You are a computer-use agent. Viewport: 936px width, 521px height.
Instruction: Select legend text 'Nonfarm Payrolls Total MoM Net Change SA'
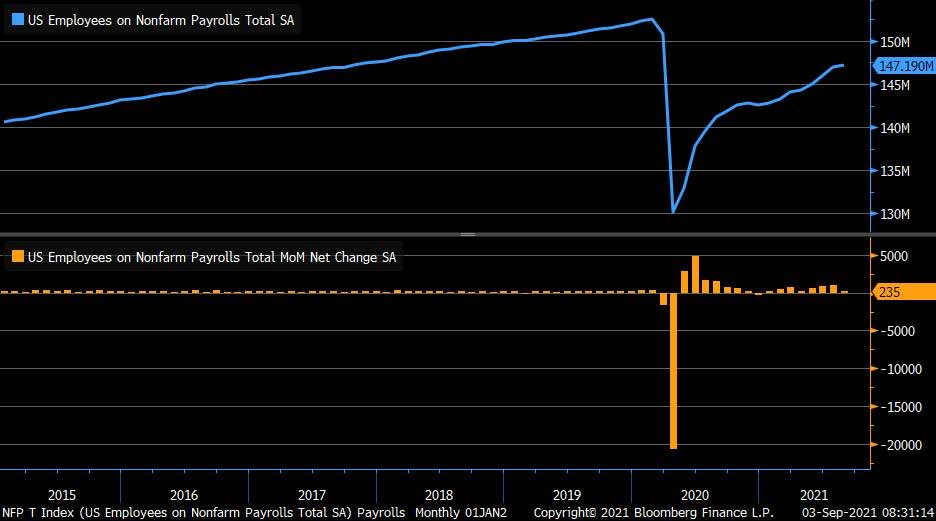(266, 257)
